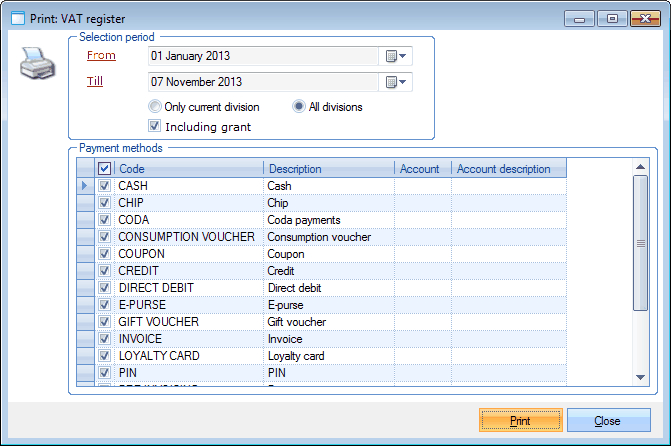671x446 pixels.
Task: Toggle Including grant checkbox
Action: 154,127
